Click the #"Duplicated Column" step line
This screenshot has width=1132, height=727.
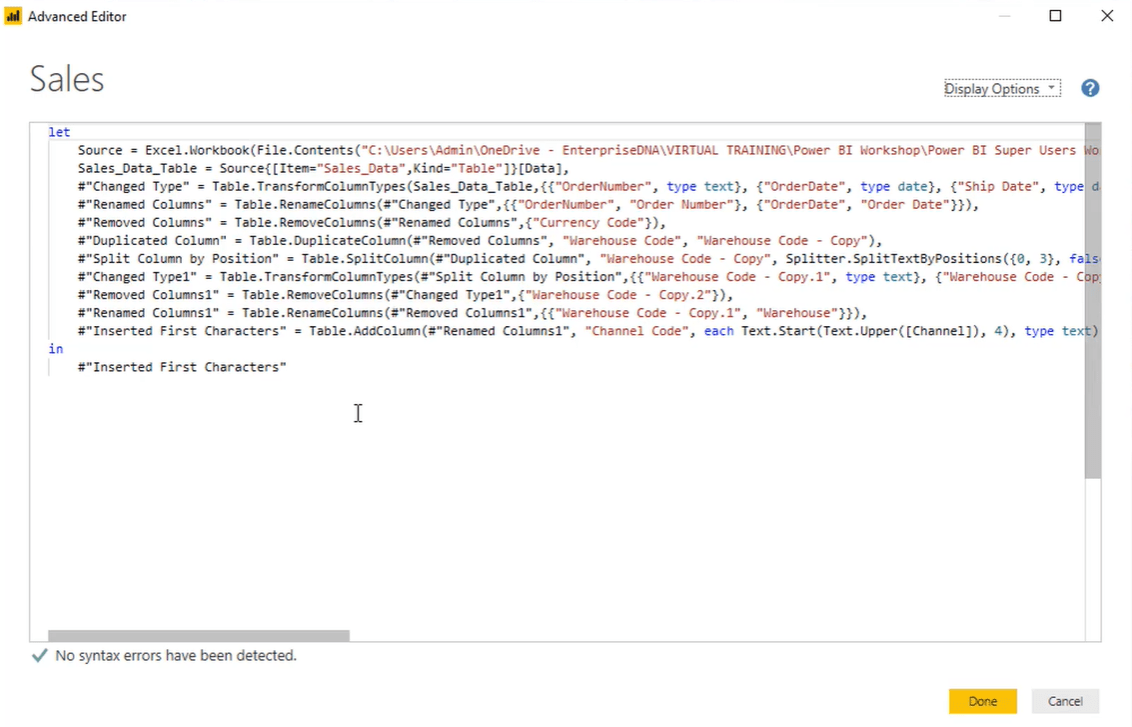click(480, 240)
